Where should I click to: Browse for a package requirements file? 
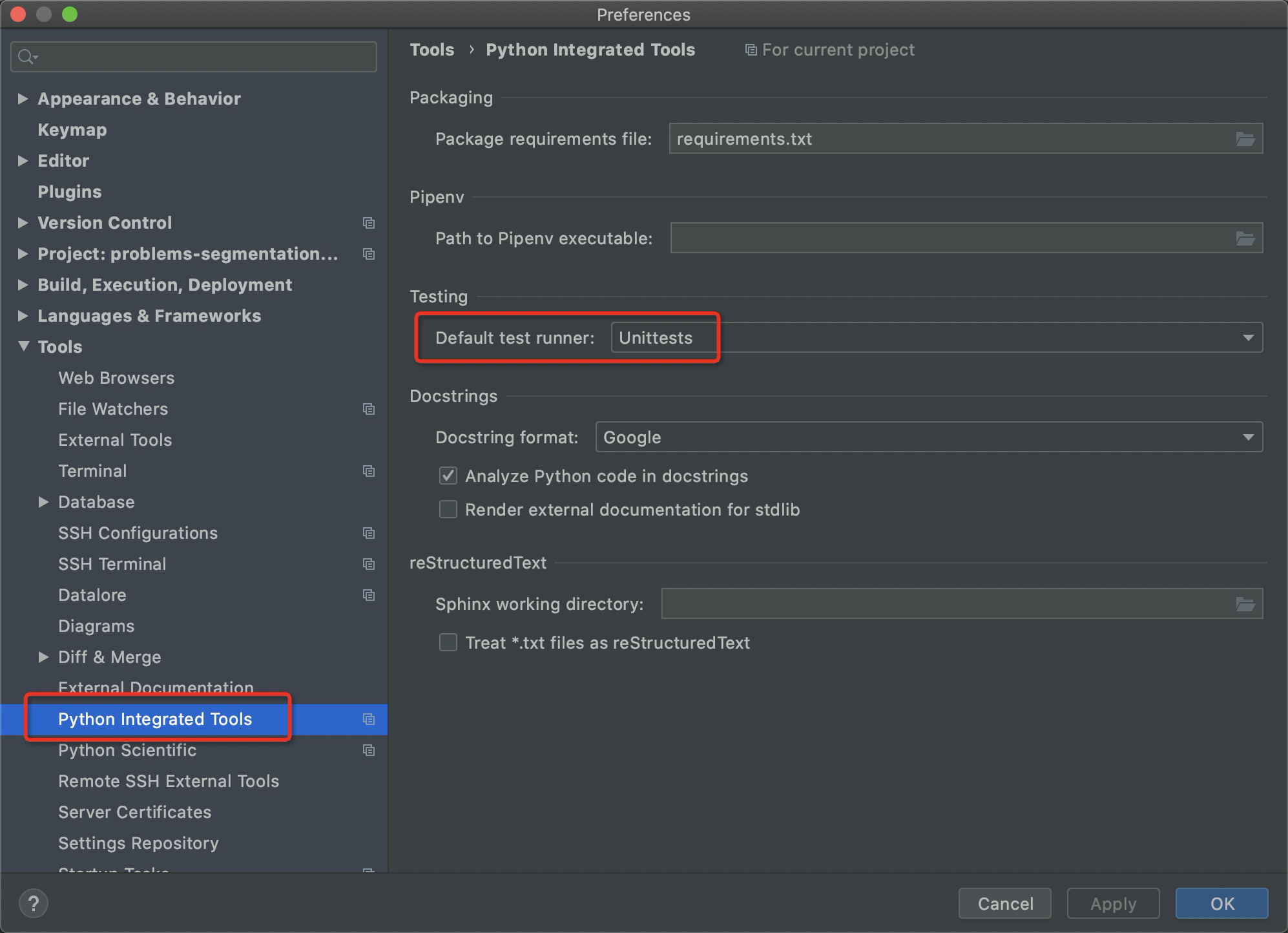(1245, 138)
